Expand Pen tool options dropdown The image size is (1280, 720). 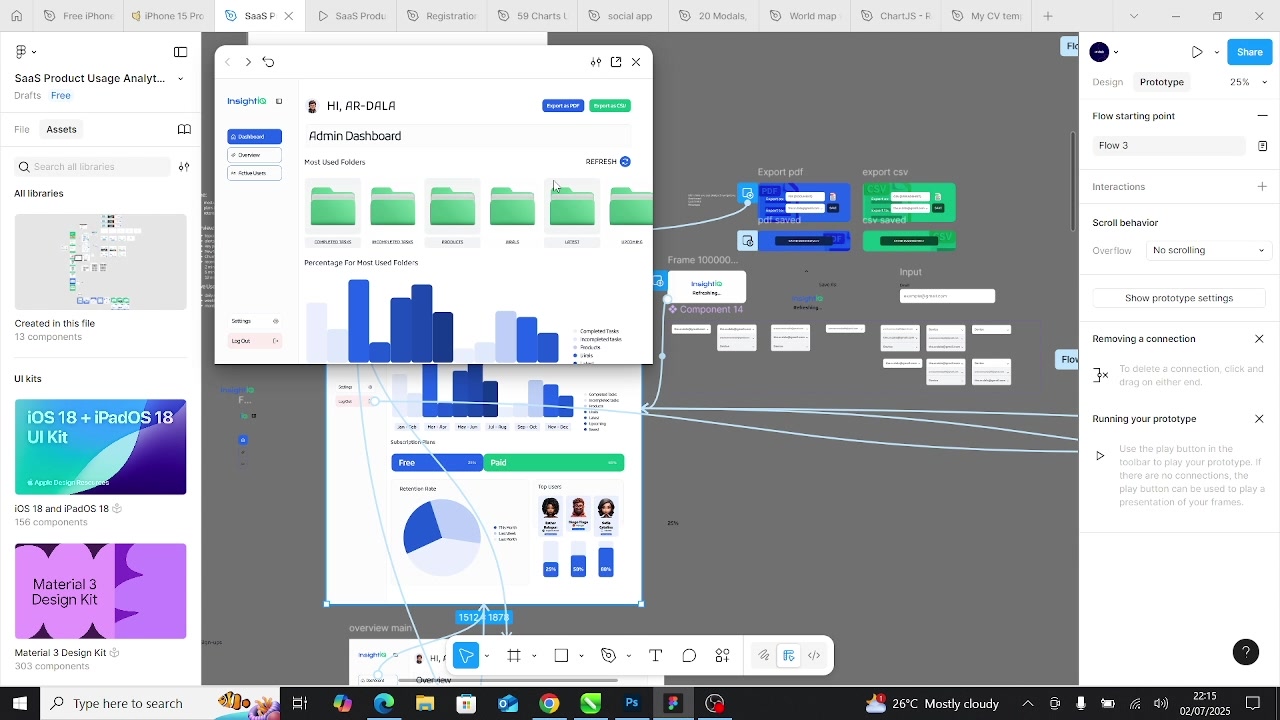[628, 656]
